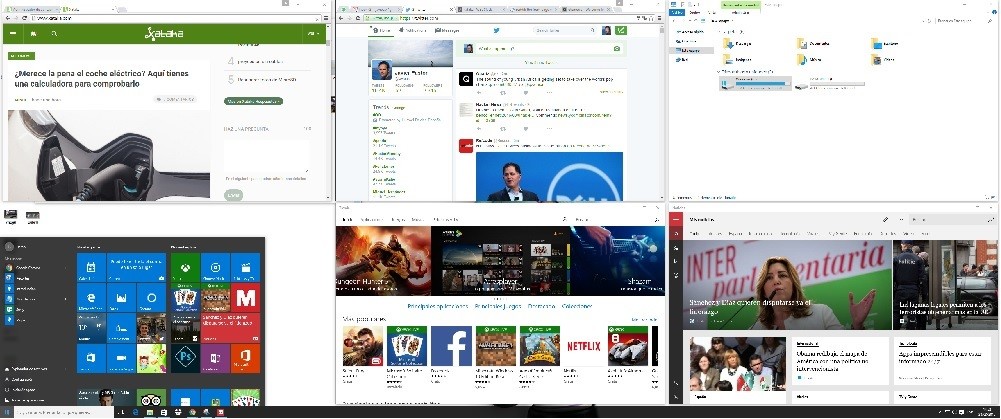Viewport: 1001px width, 419px height.
Task: Open Dungeon Hunter banner in the Store
Action: (x=384, y=261)
